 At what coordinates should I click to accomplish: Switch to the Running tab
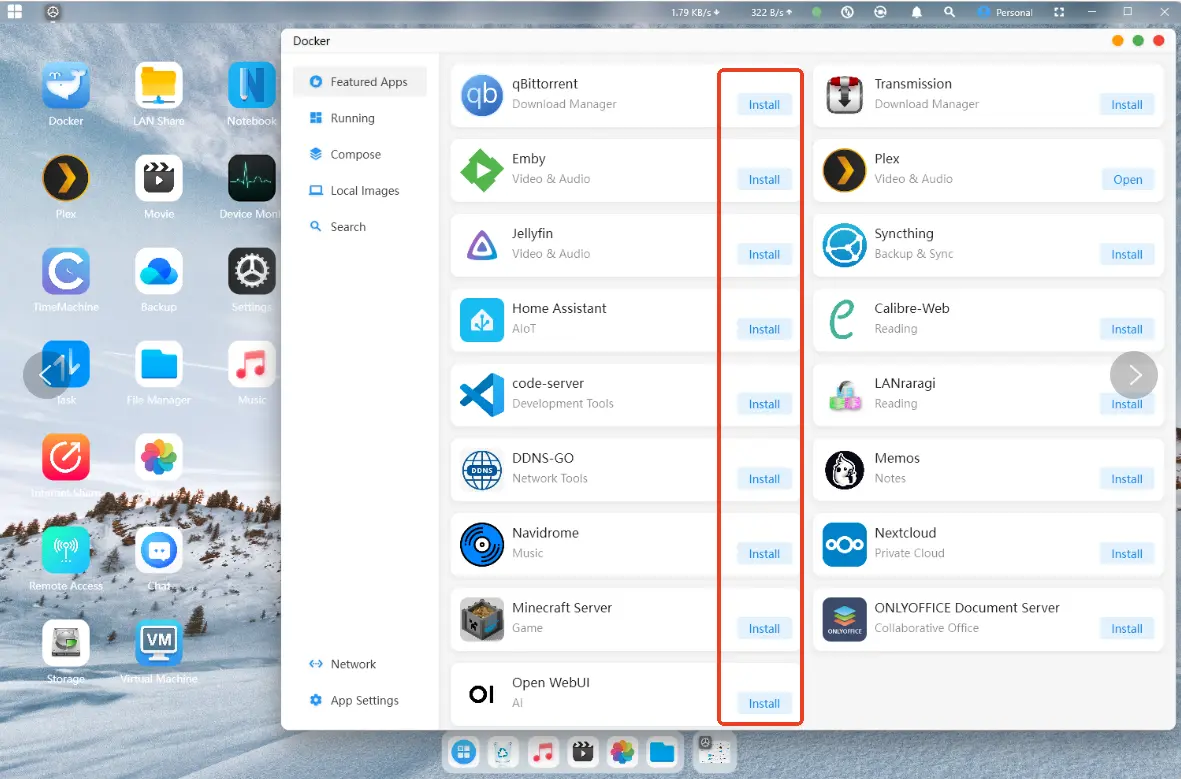click(352, 118)
